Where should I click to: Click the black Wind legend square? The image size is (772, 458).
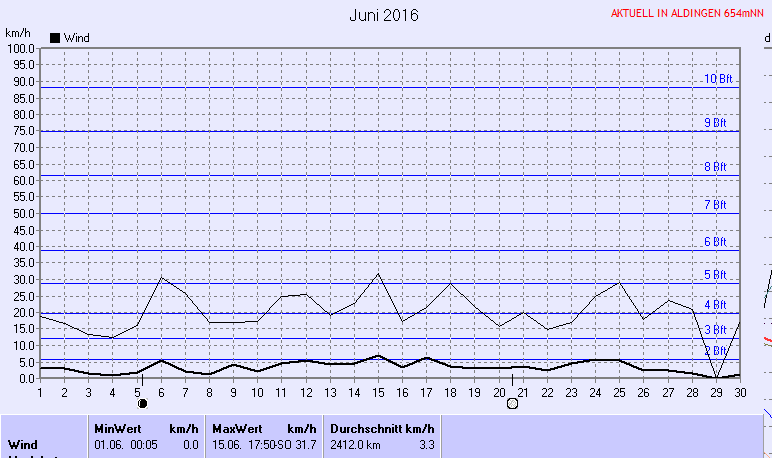pos(55,38)
